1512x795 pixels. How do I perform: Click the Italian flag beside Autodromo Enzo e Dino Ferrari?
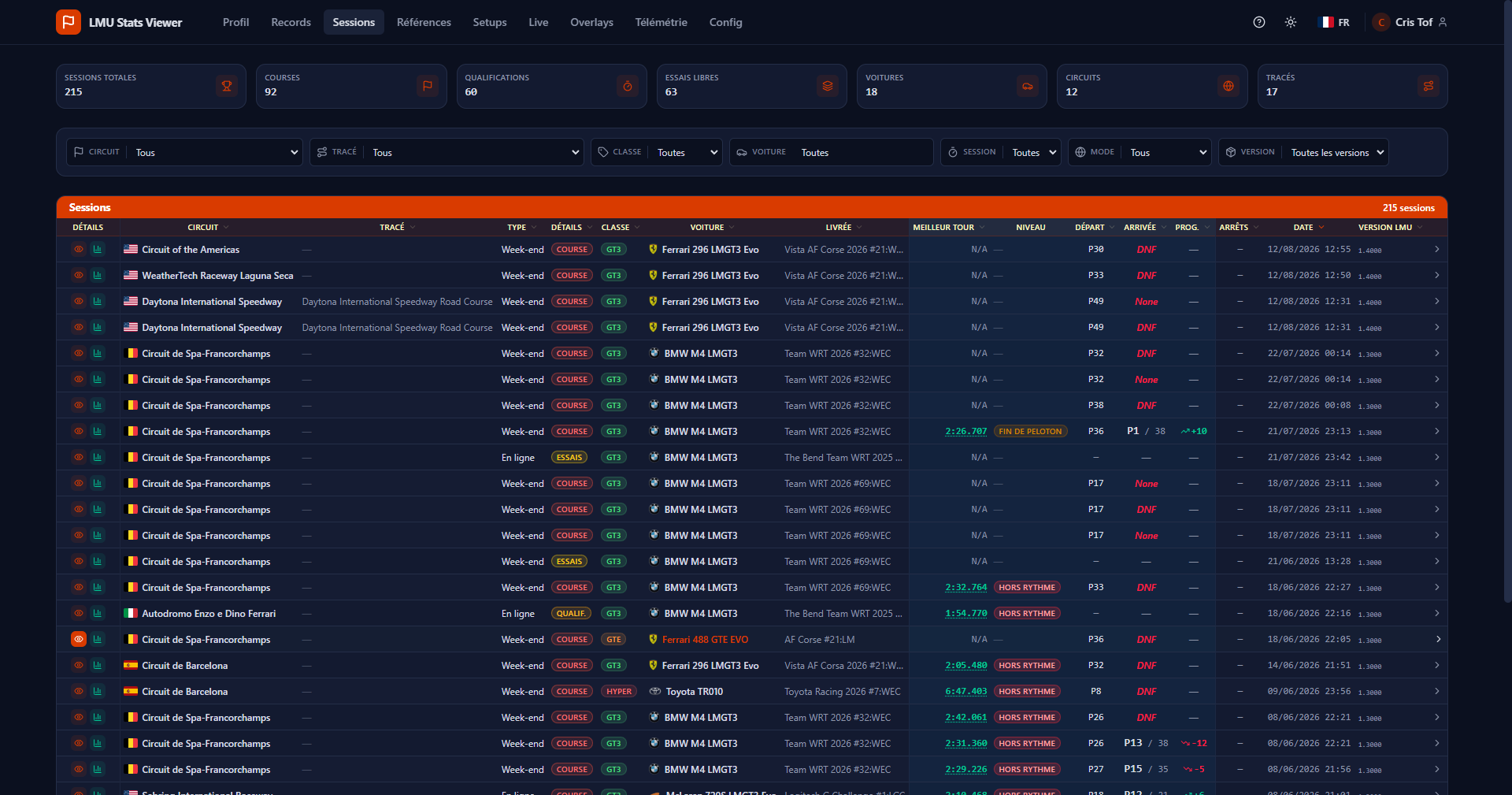click(x=131, y=613)
